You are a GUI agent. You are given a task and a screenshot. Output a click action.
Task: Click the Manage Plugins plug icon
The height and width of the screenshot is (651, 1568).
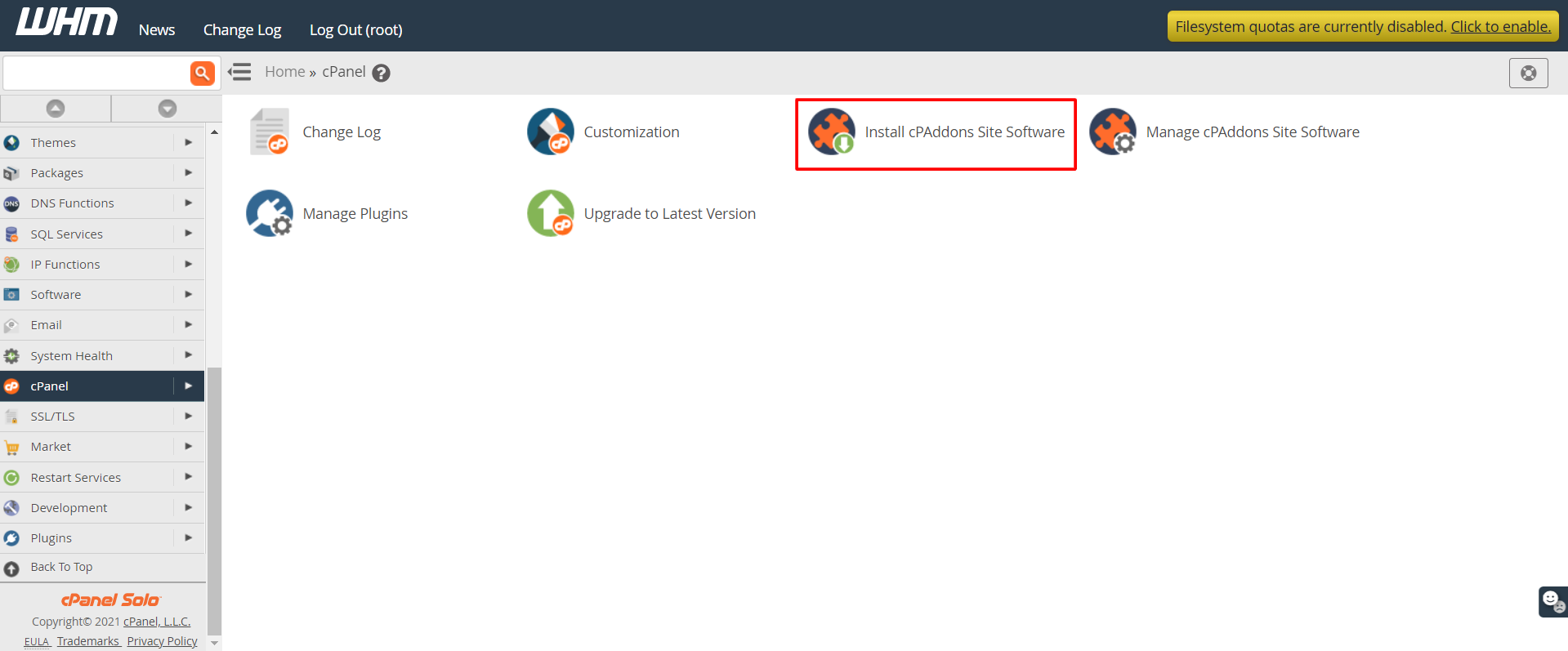coord(270,213)
